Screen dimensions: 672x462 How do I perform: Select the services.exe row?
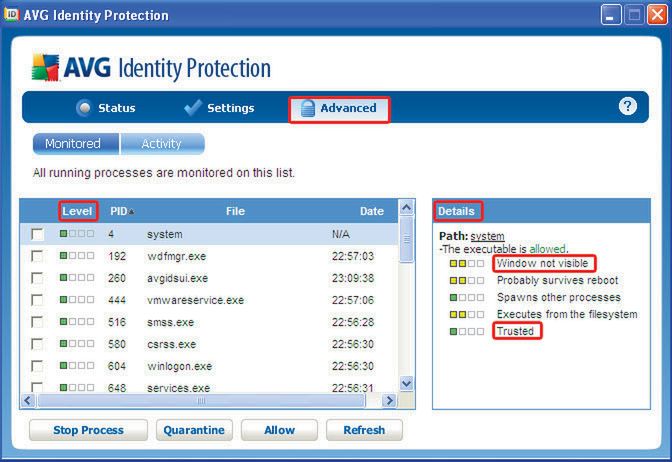coord(209,387)
